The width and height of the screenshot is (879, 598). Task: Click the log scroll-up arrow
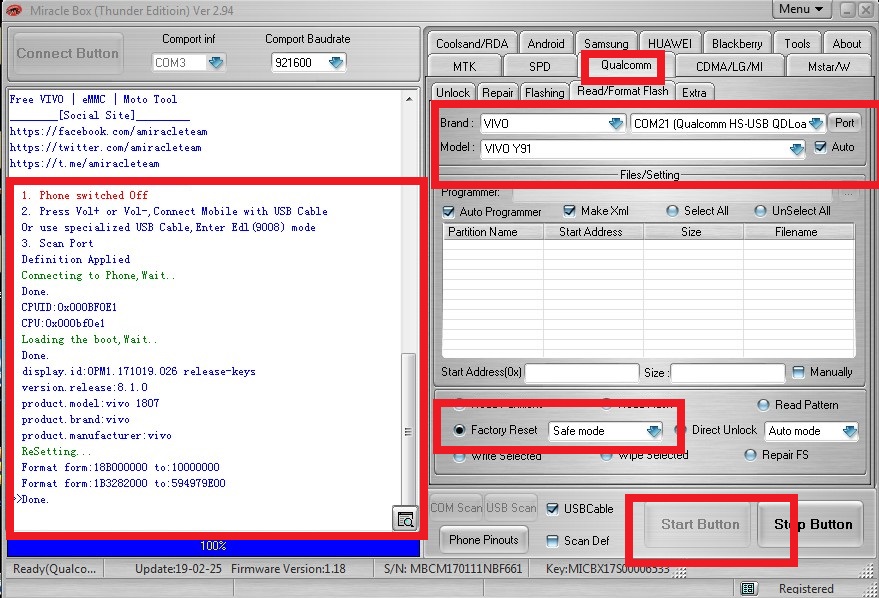click(x=409, y=99)
